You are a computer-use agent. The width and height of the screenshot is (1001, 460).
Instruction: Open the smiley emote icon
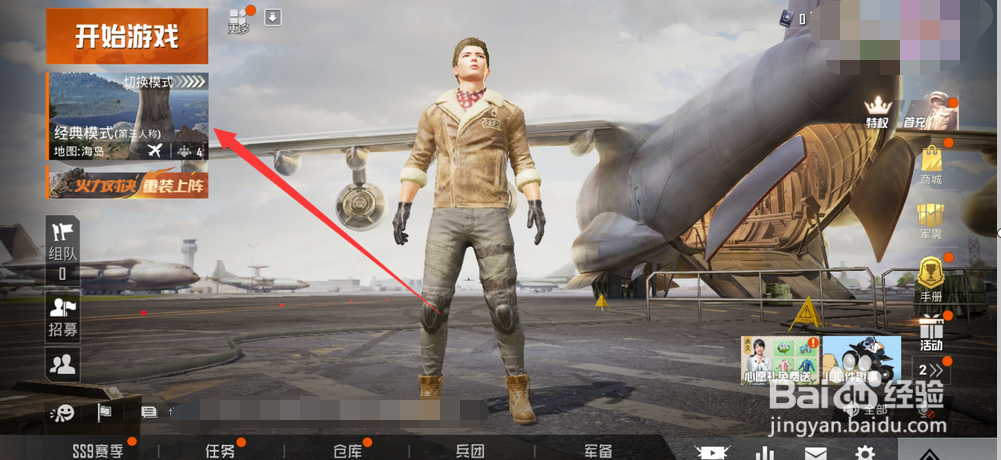pos(63,413)
